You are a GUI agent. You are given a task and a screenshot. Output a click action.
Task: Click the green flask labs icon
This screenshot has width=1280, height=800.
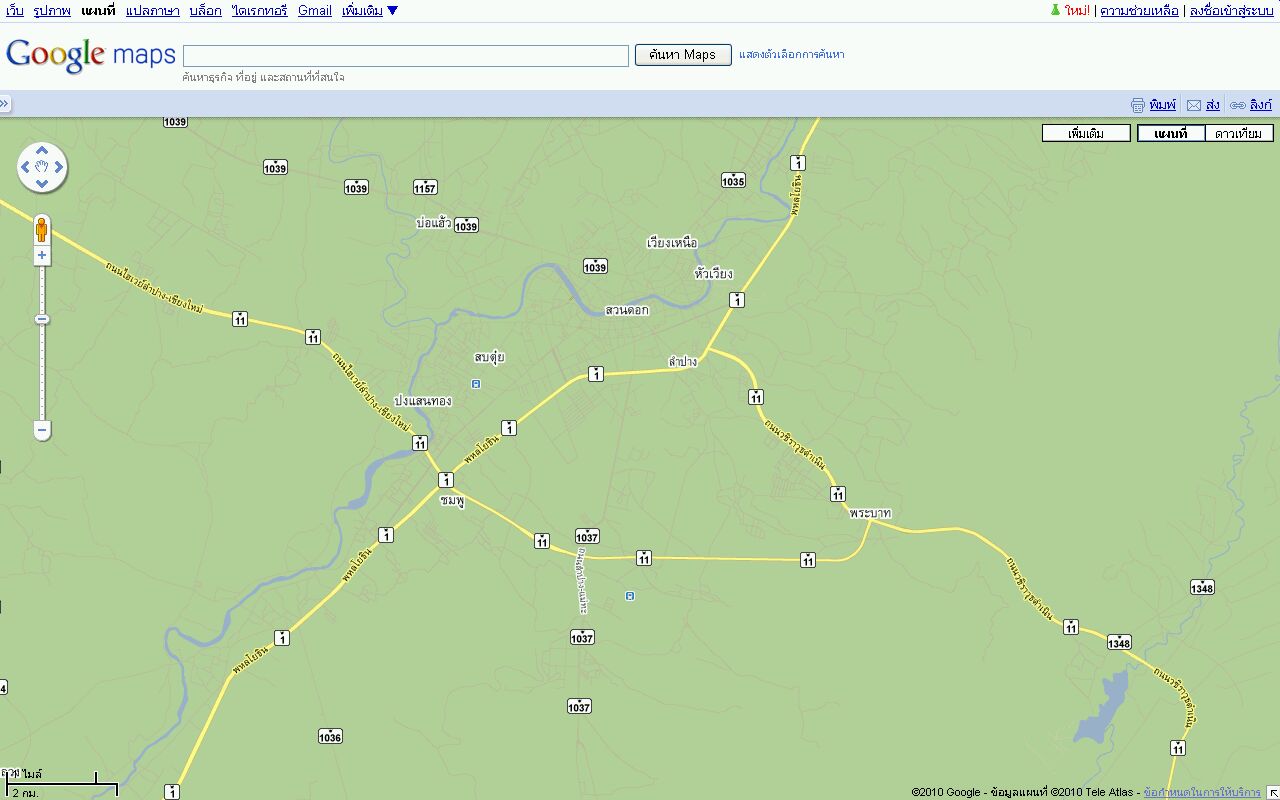click(x=1054, y=11)
